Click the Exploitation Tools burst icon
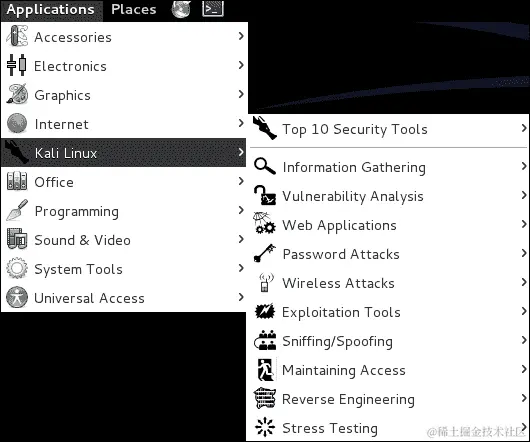 point(265,311)
